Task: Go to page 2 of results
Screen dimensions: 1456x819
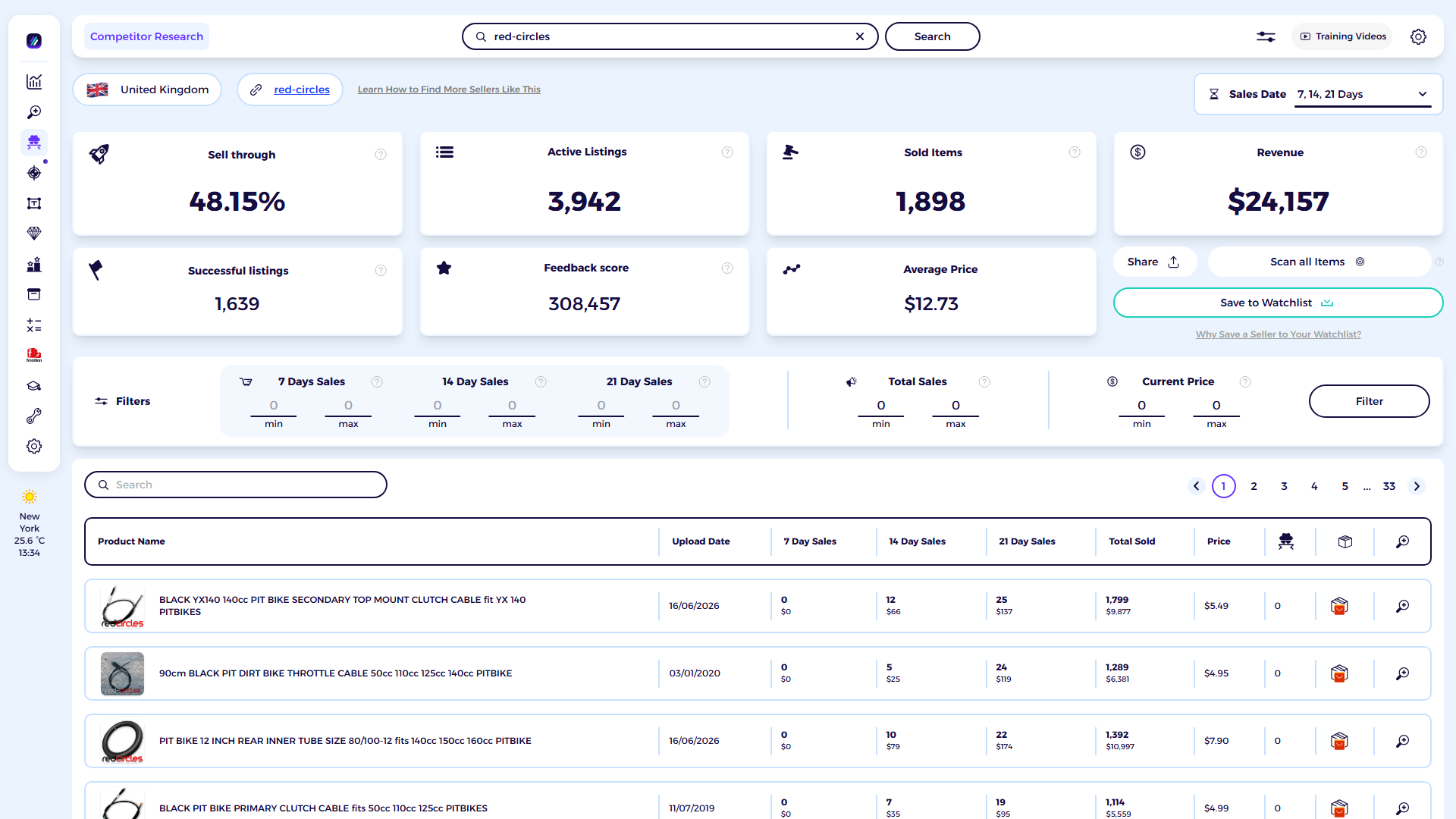Action: tap(1254, 486)
